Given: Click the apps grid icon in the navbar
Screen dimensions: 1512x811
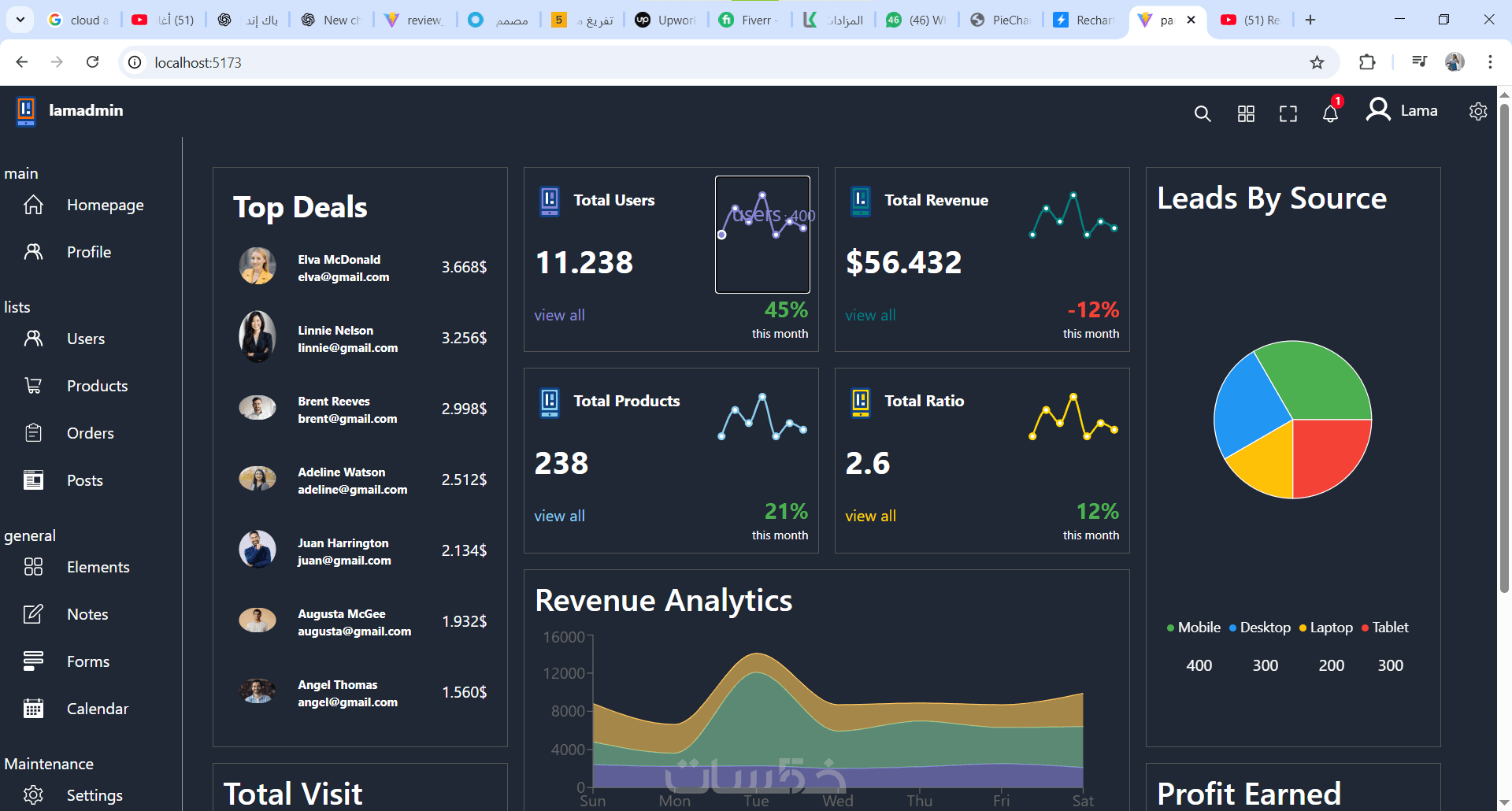Looking at the screenshot, I should pyautogui.click(x=1246, y=113).
